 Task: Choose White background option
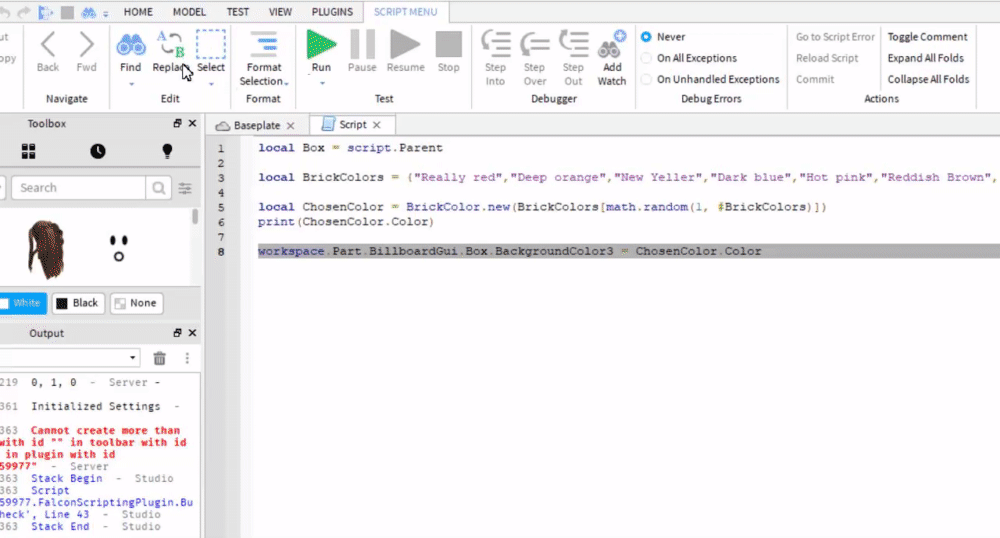[x=23, y=303]
